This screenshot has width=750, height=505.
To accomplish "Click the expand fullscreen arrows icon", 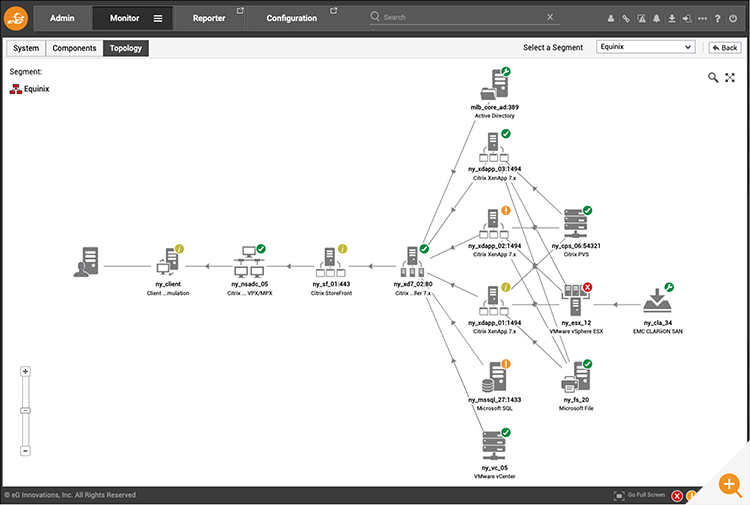I will (730, 77).
